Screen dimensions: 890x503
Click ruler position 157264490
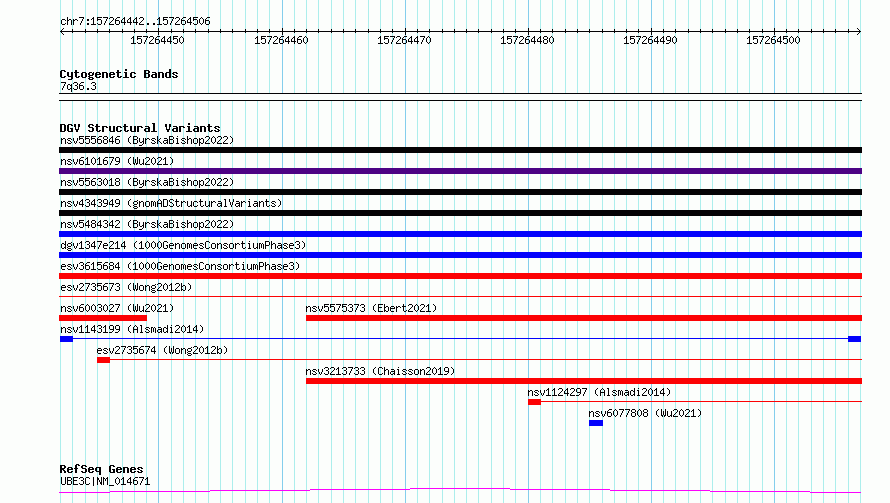click(x=650, y=40)
